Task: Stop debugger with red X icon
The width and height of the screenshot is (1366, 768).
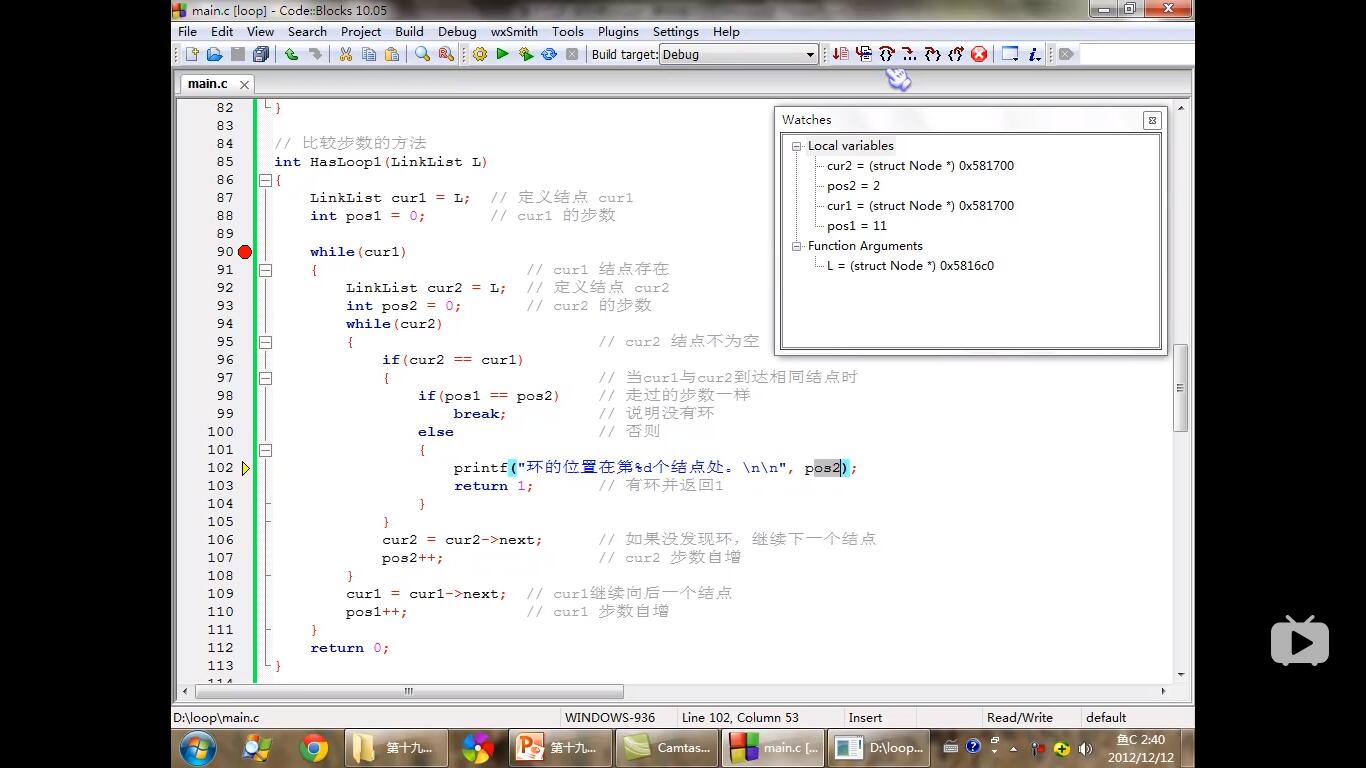Action: 979,54
